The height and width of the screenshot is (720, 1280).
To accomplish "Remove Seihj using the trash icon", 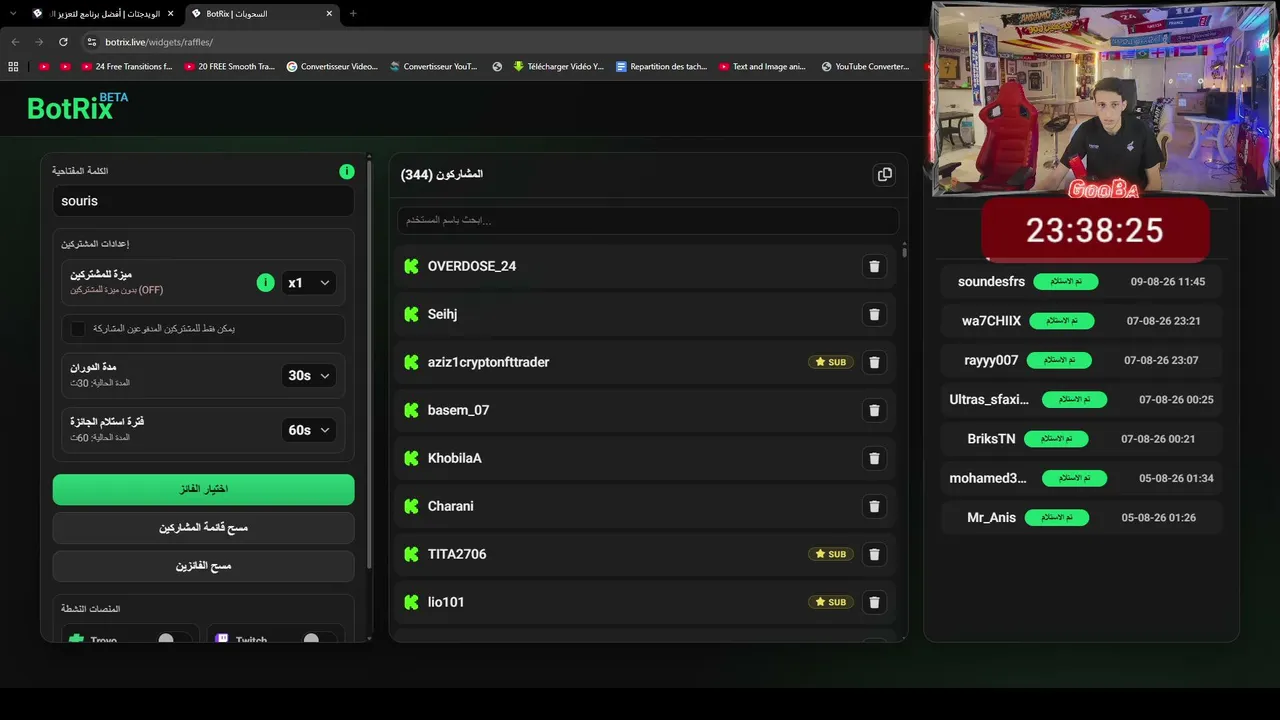I will click(x=874, y=314).
